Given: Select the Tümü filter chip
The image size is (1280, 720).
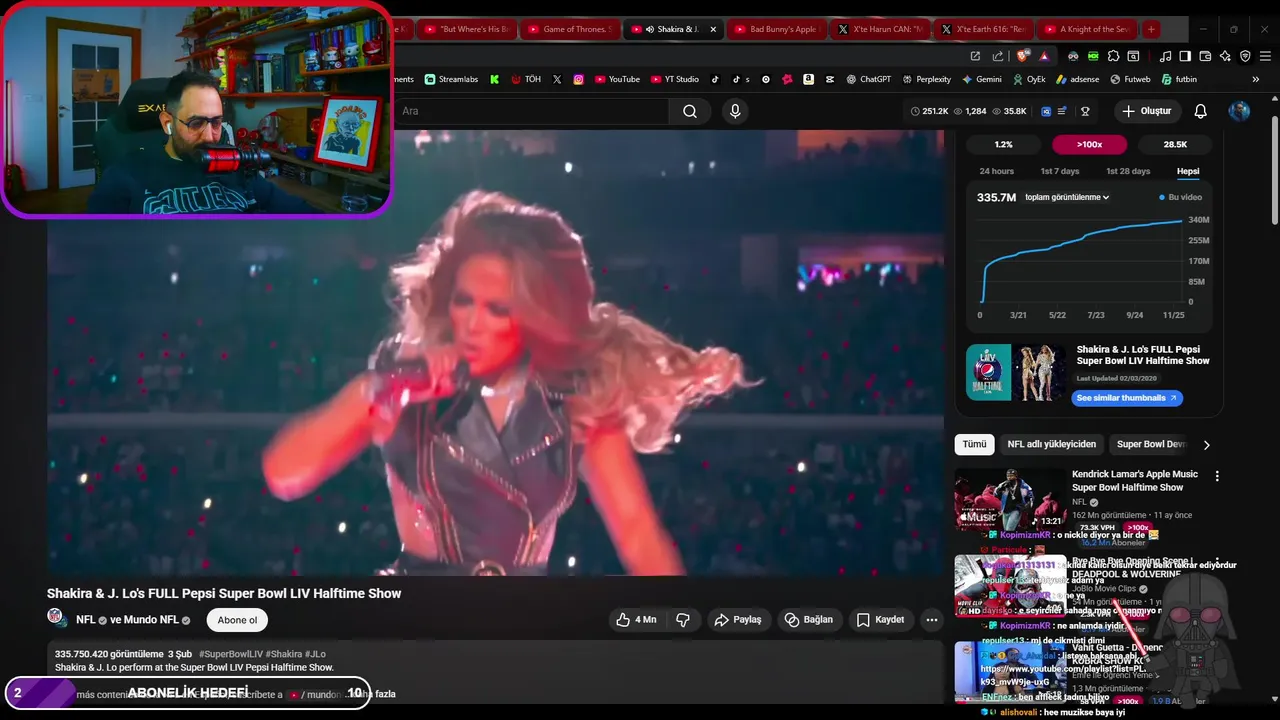Looking at the screenshot, I should pyautogui.click(x=974, y=444).
